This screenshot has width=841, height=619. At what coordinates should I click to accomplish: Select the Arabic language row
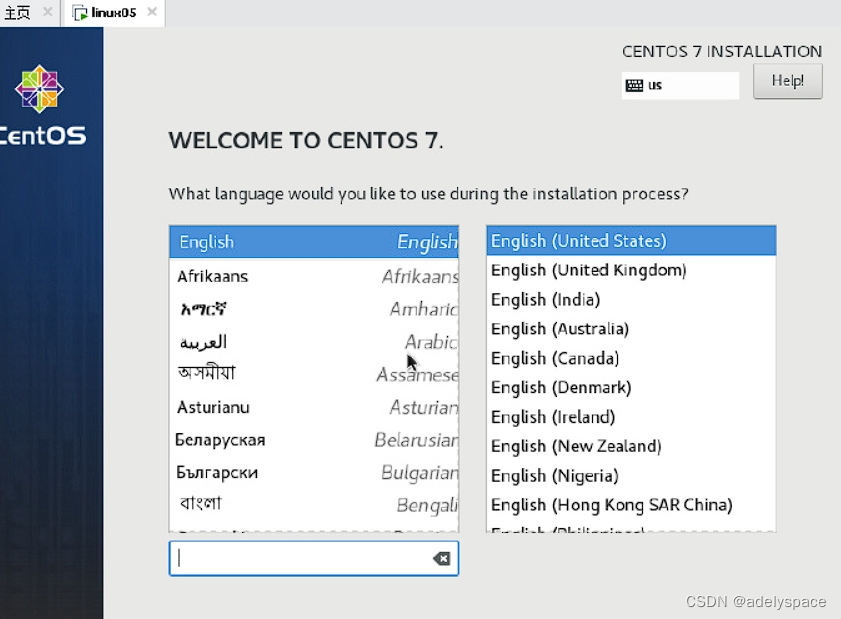pos(314,342)
